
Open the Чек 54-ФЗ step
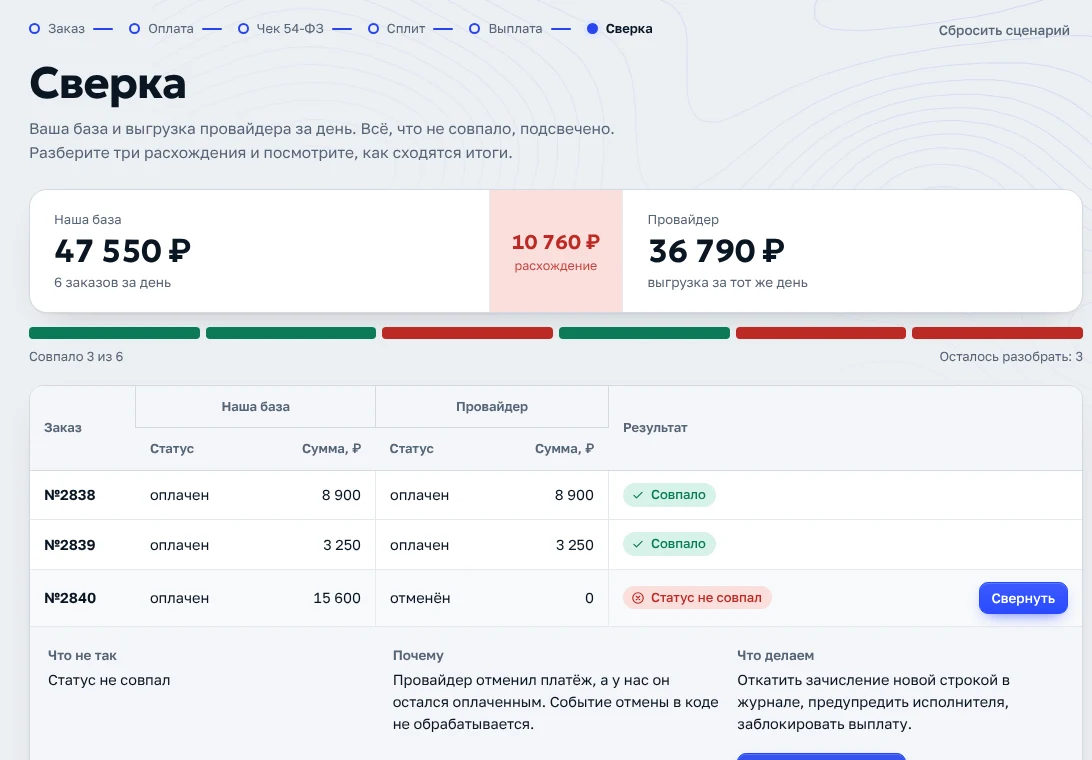click(281, 29)
